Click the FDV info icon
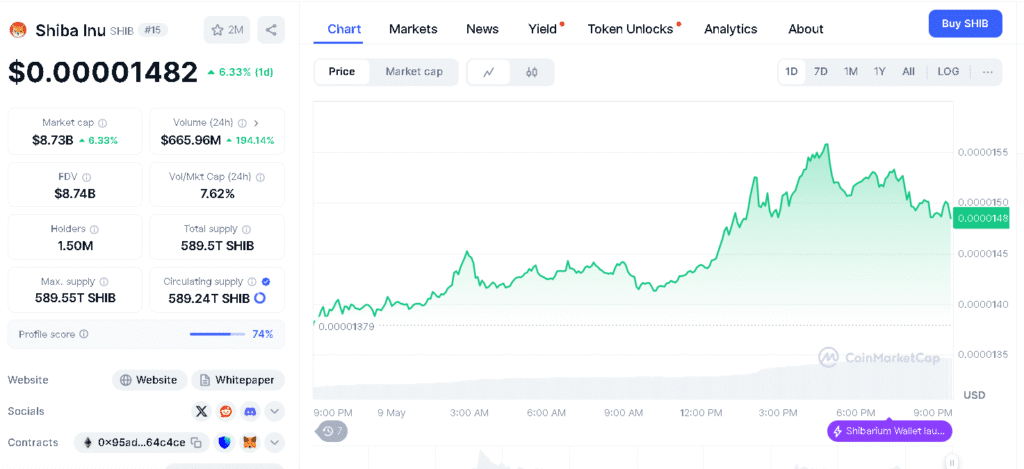The image size is (1024, 469). (87, 177)
